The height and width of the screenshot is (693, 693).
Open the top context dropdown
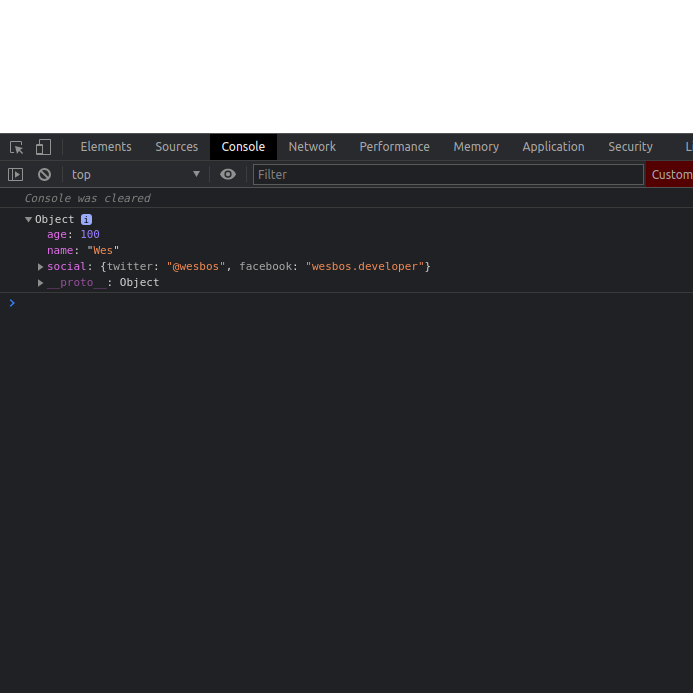(x=136, y=175)
